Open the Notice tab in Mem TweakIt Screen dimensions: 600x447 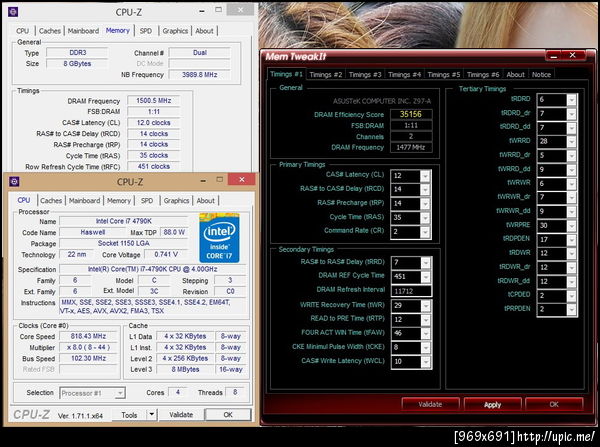(x=541, y=75)
